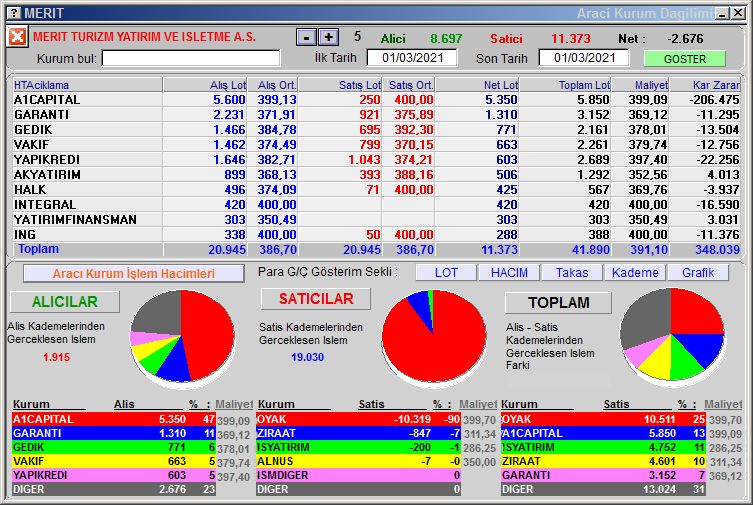Image resolution: width=753 pixels, height=505 pixels.
Task: Open the Kademe view
Action: point(635,273)
